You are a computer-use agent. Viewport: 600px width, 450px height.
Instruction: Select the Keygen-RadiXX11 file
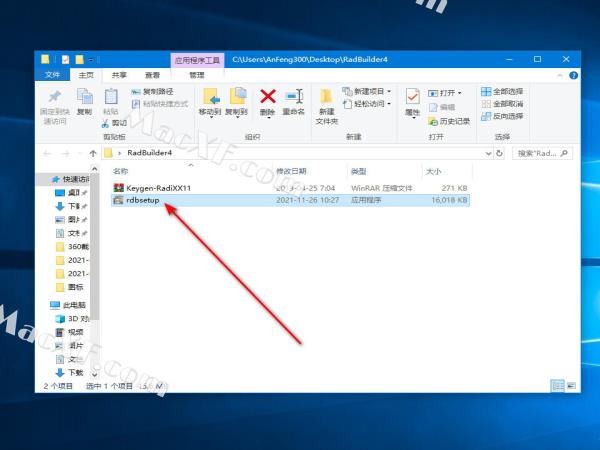[x=290, y=188]
